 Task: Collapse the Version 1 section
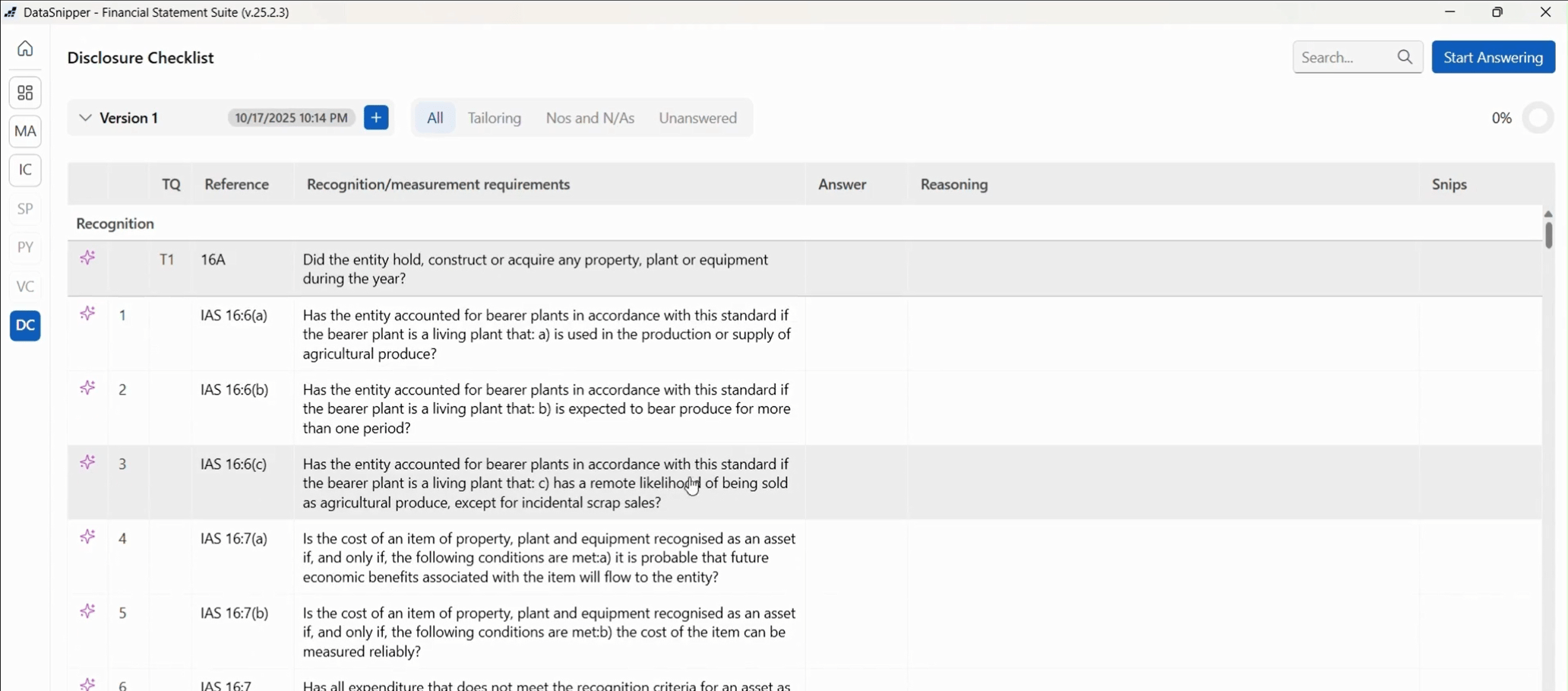84,118
